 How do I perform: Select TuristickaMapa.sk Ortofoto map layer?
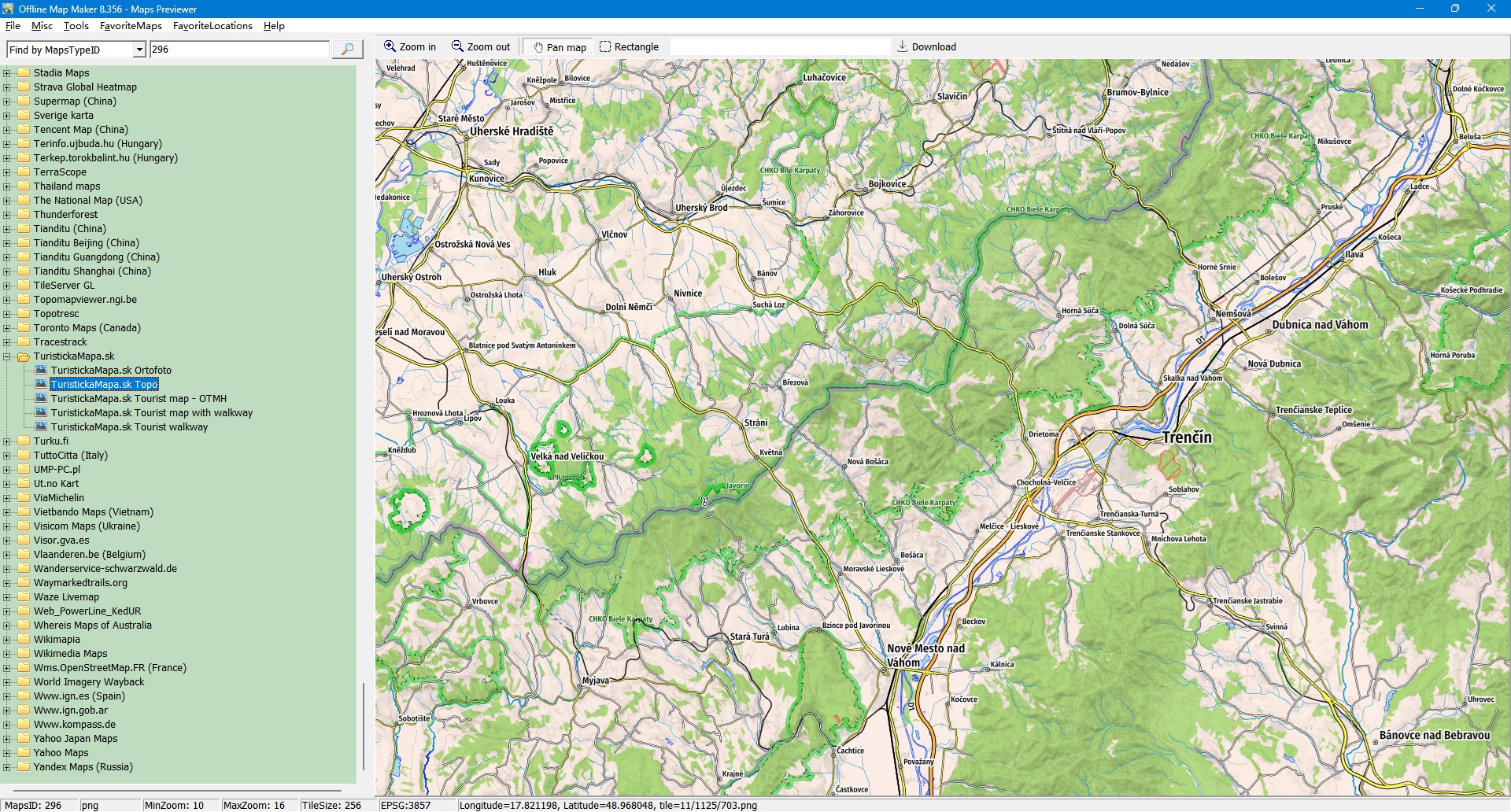click(x=110, y=371)
